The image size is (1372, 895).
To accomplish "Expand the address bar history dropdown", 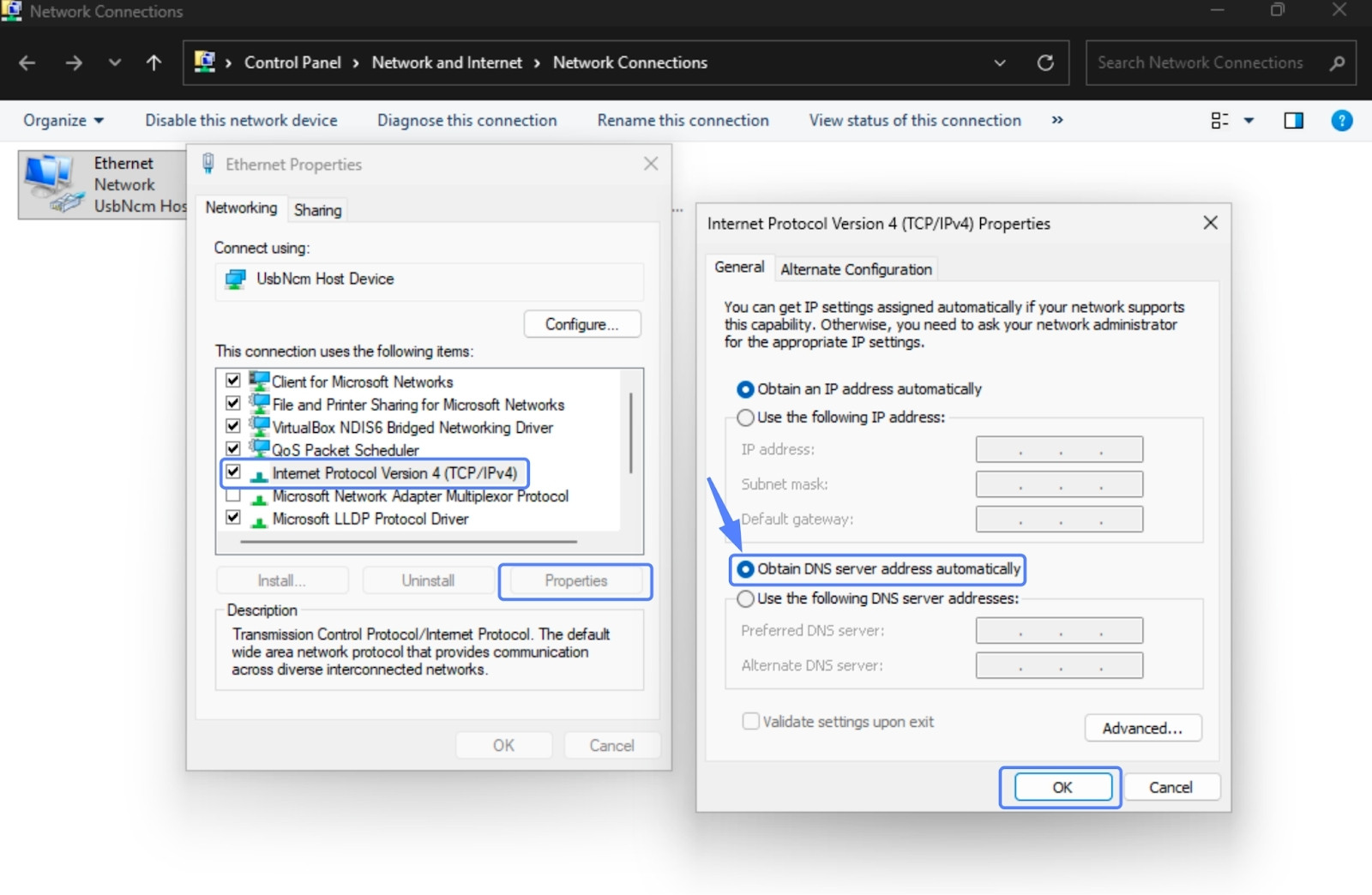I will click(x=1000, y=63).
